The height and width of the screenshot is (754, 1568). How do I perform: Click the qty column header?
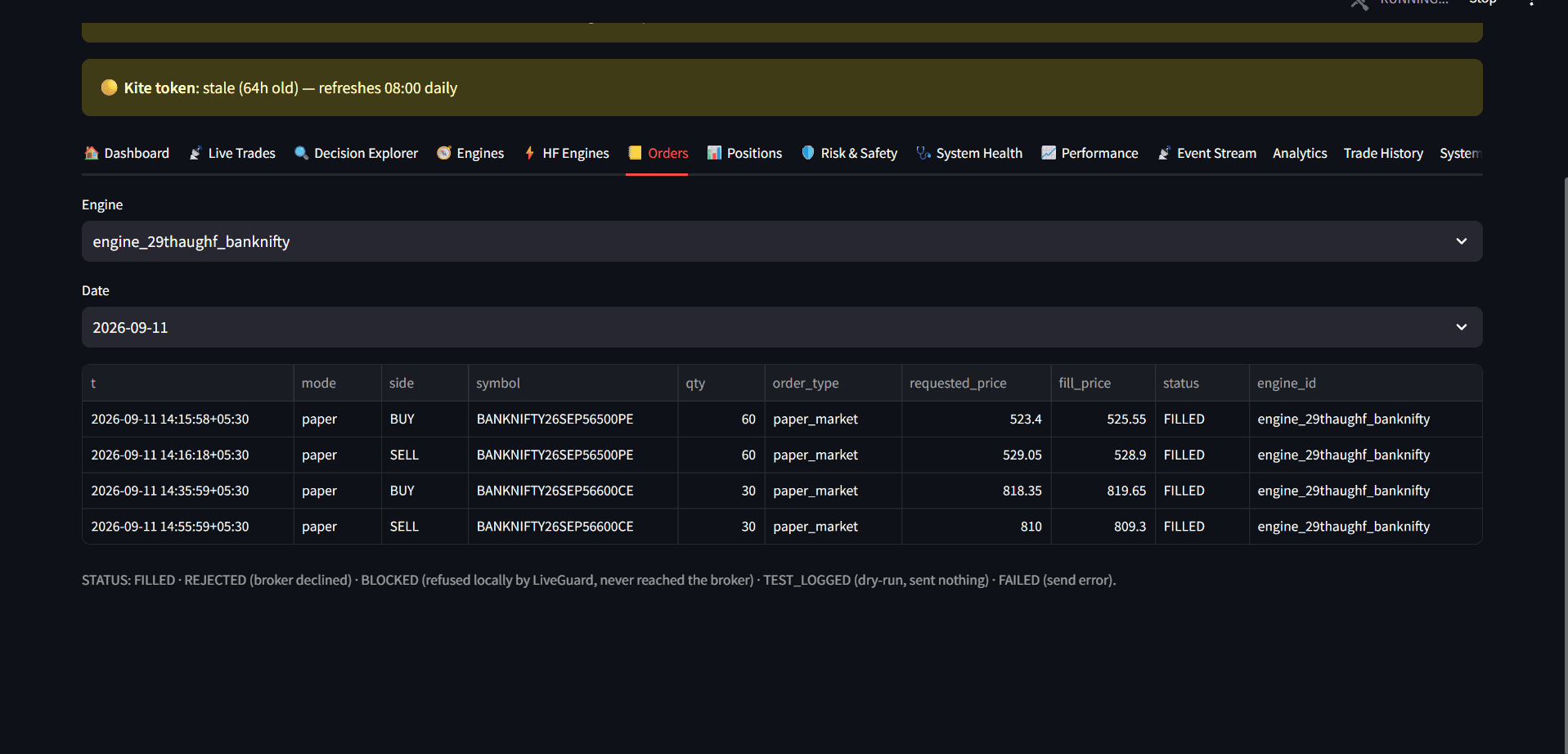coord(721,383)
